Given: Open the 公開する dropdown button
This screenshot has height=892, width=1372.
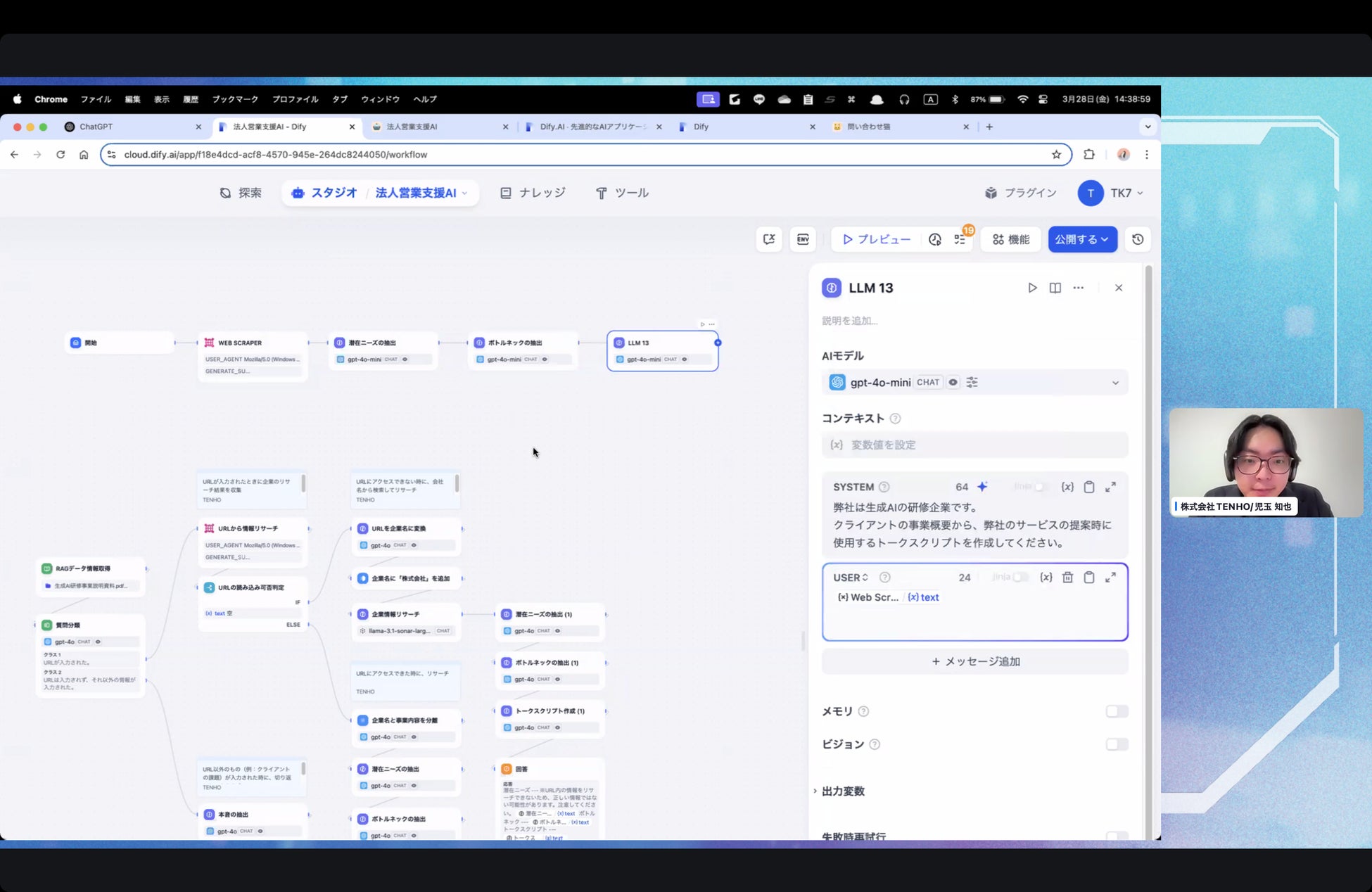Looking at the screenshot, I should pyautogui.click(x=1082, y=239).
